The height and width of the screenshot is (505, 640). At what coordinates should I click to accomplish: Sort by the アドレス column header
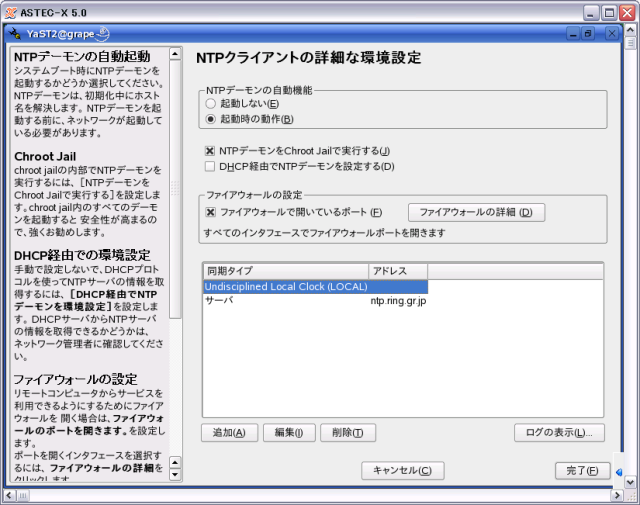pos(398,271)
